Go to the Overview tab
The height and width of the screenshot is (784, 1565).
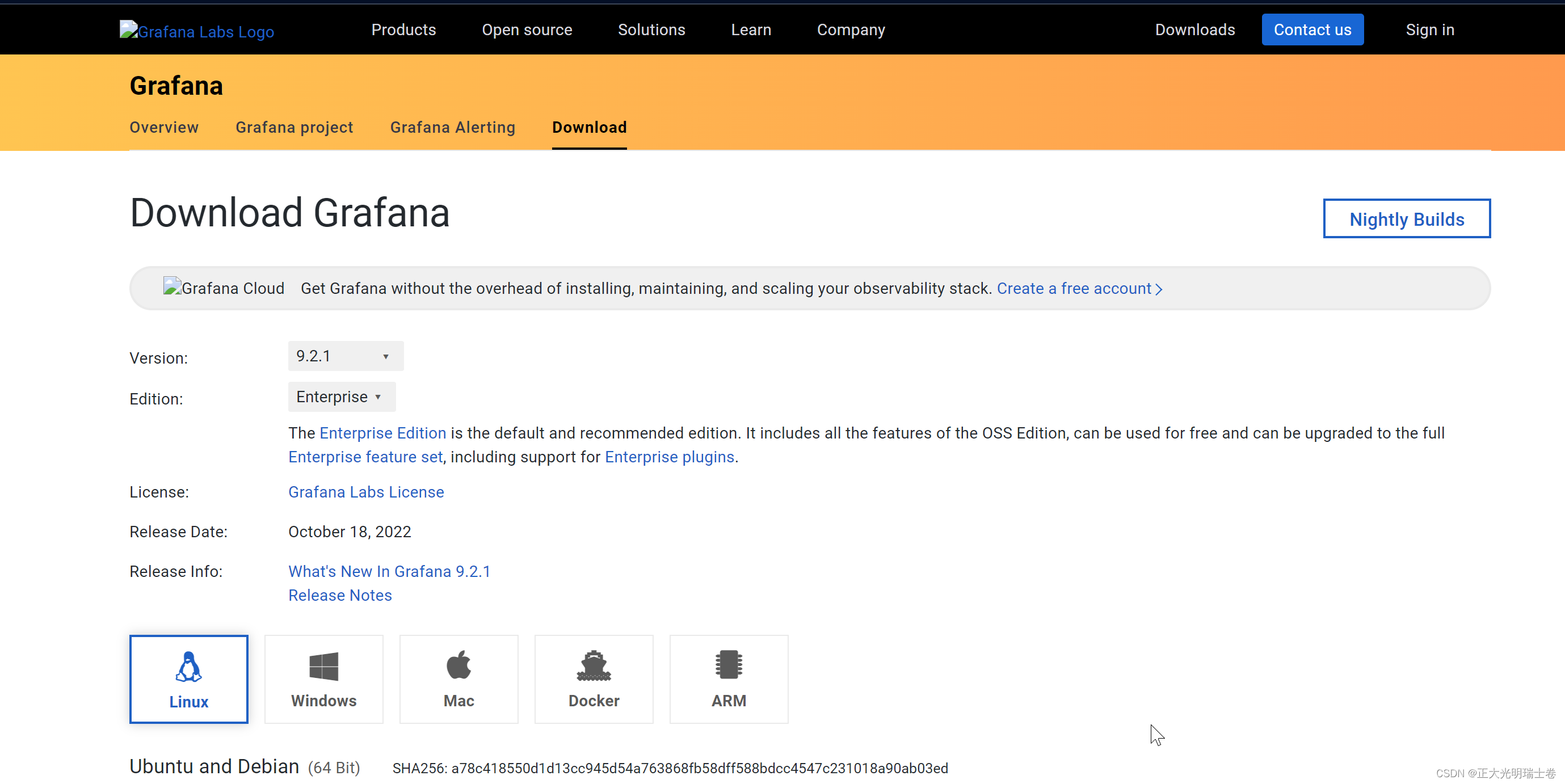(x=163, y=128)
